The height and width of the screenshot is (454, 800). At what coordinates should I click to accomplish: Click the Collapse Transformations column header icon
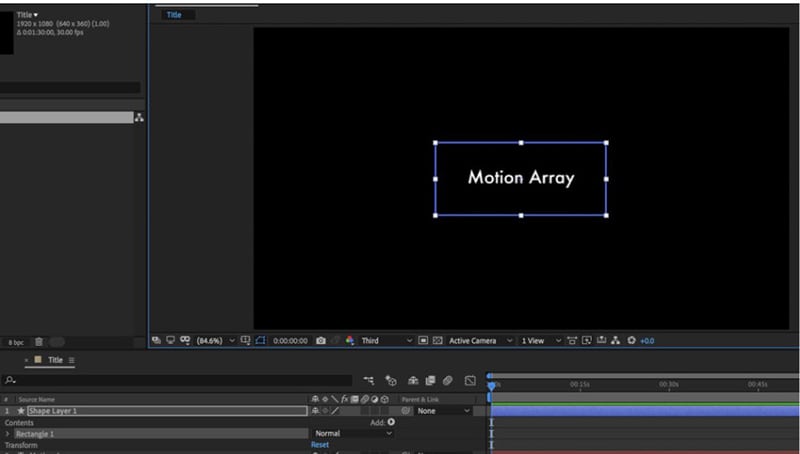coord(325,399)
